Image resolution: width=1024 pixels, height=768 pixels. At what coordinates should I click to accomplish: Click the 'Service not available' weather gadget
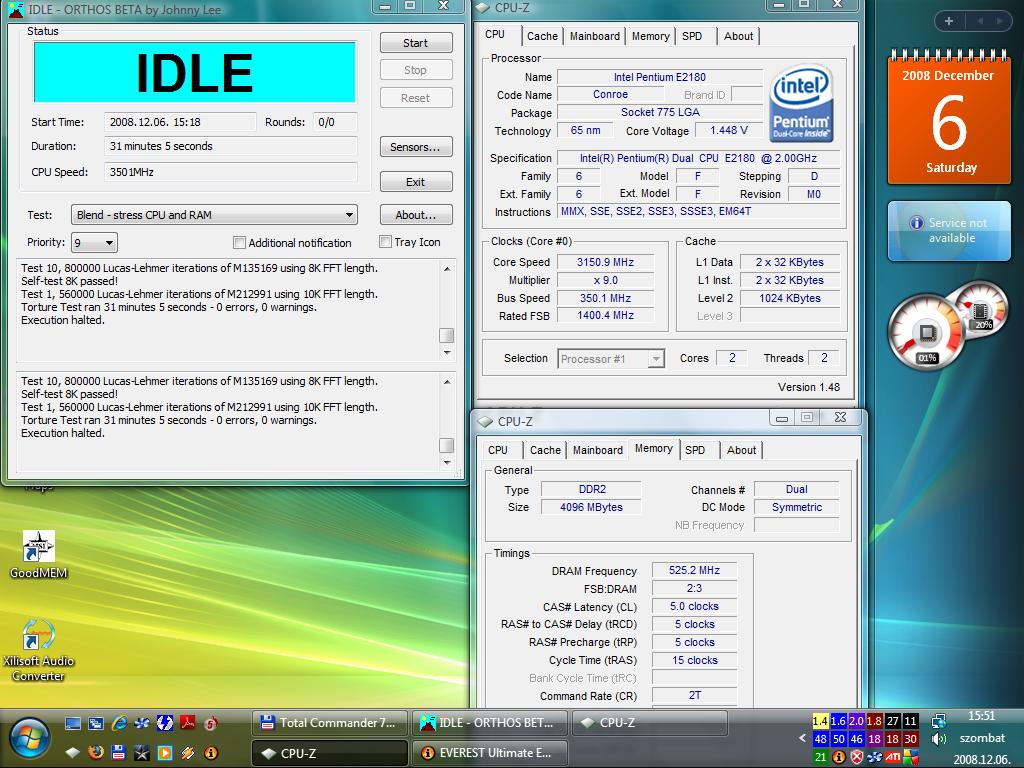coord(949,231)
